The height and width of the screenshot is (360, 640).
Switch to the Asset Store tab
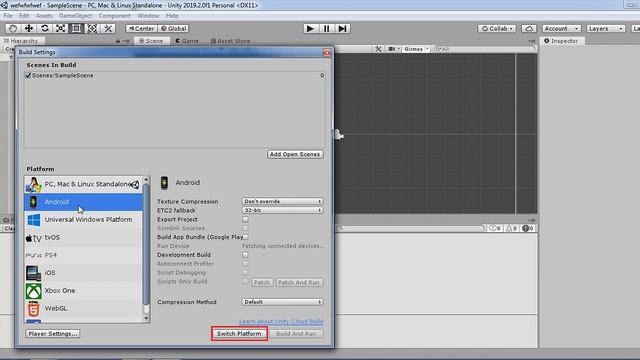(230, 41)
